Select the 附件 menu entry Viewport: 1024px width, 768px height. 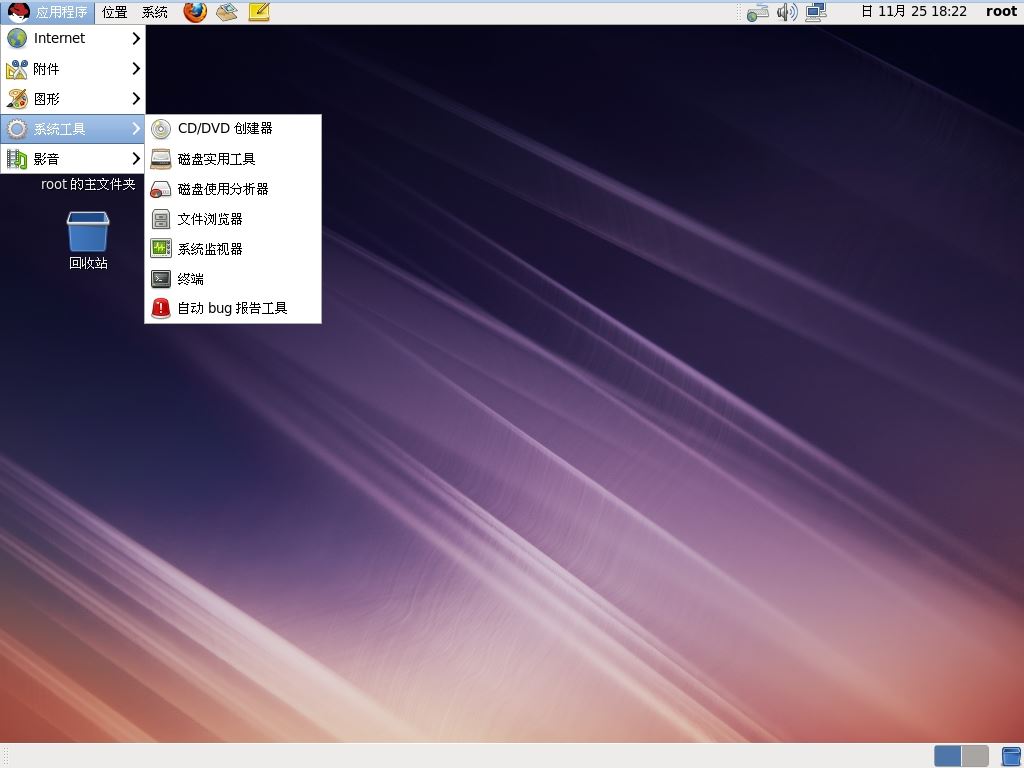click(x=72, y=69)
